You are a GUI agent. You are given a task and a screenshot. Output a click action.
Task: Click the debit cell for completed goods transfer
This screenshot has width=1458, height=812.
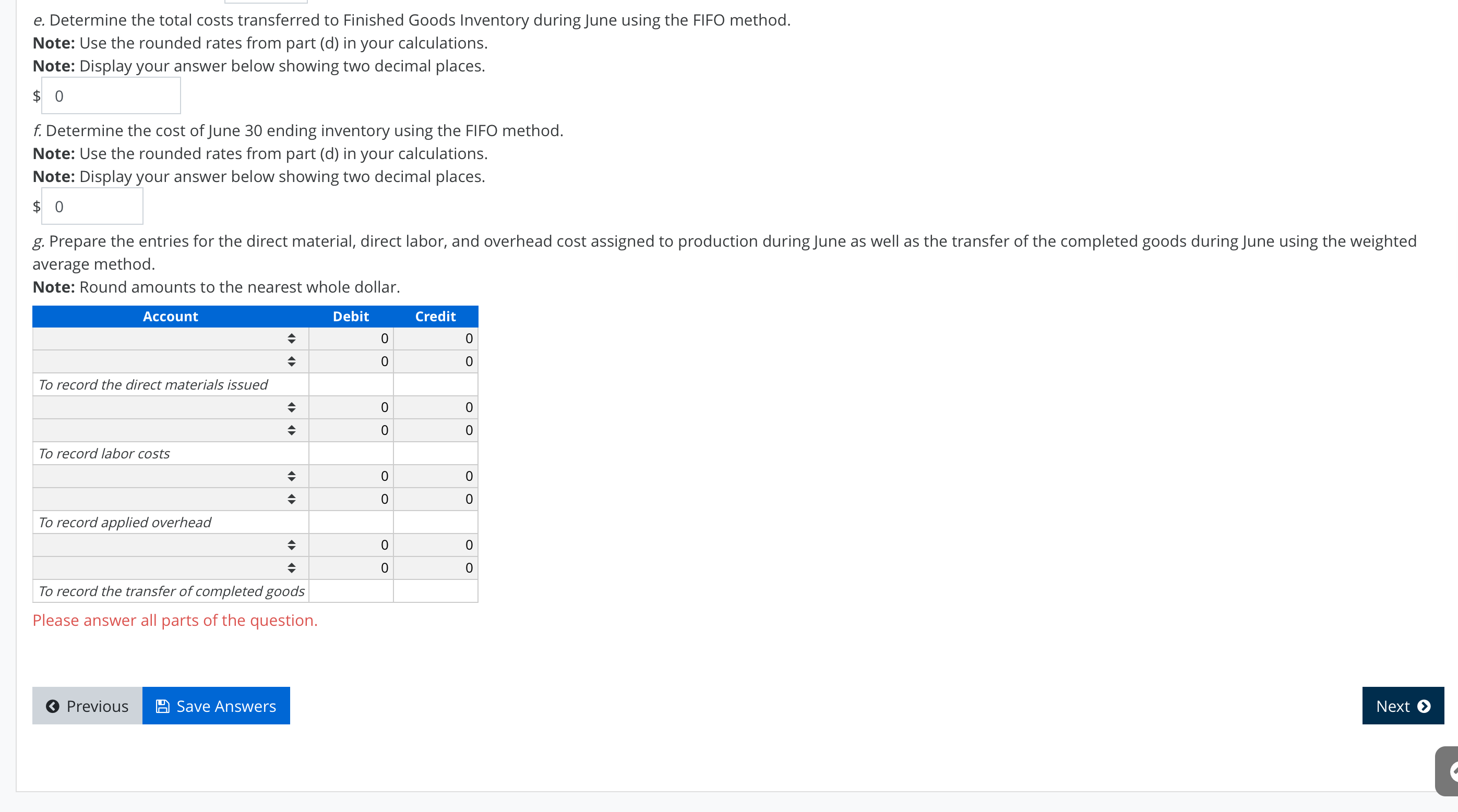pos(350,544)
